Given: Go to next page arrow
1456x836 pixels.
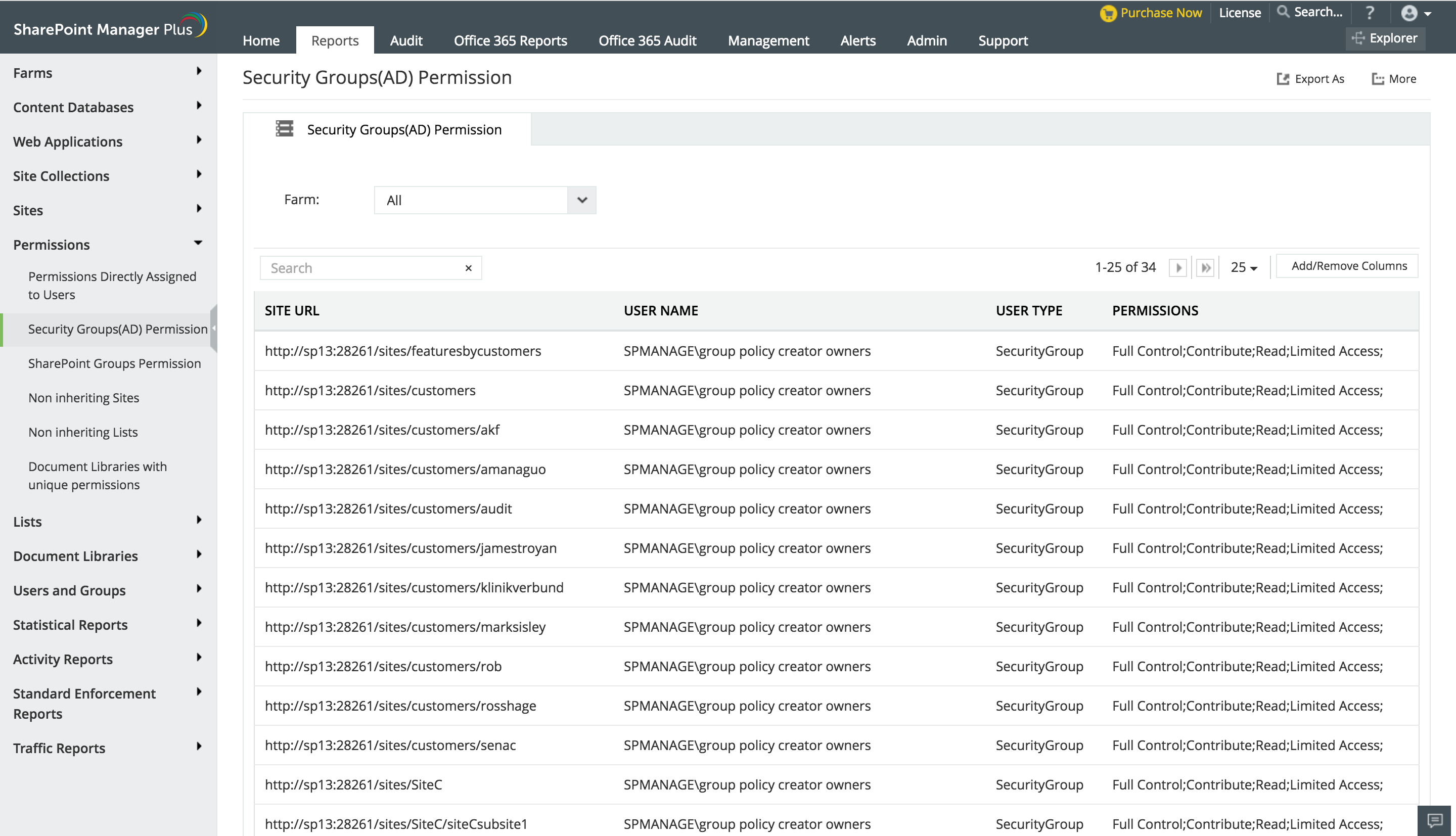Looking at the screenshot, I should point(1178,267).
